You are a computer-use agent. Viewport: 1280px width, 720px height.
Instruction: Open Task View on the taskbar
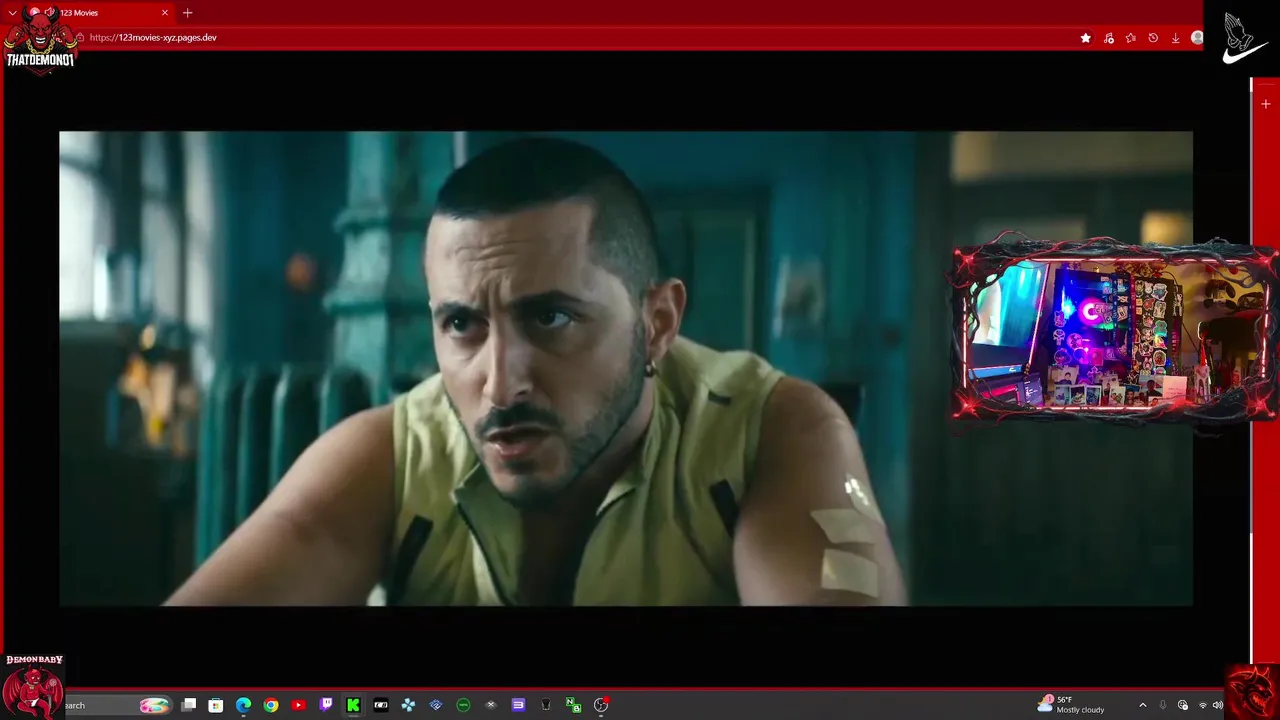189,705
